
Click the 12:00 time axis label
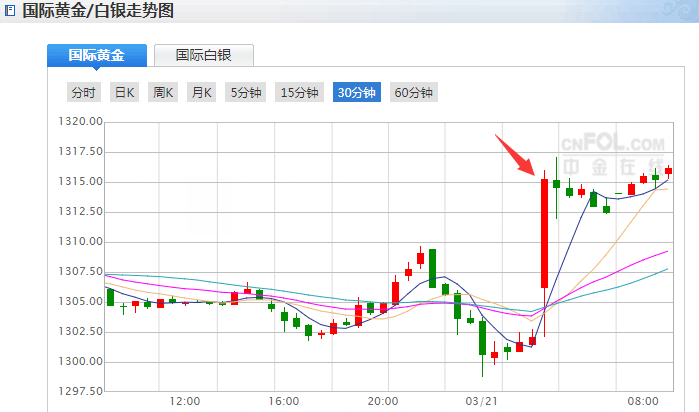point(185,401)
